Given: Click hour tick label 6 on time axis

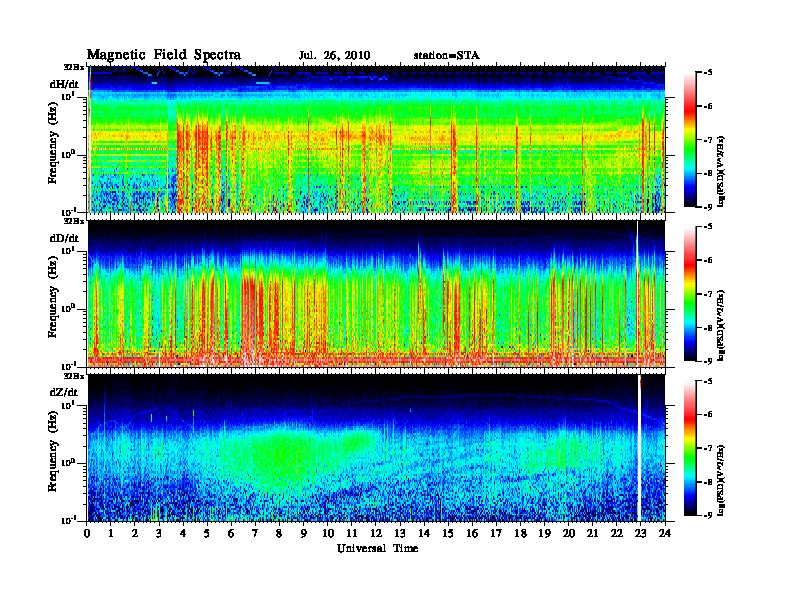Looking at the screenshot, I should coord(231,534).
